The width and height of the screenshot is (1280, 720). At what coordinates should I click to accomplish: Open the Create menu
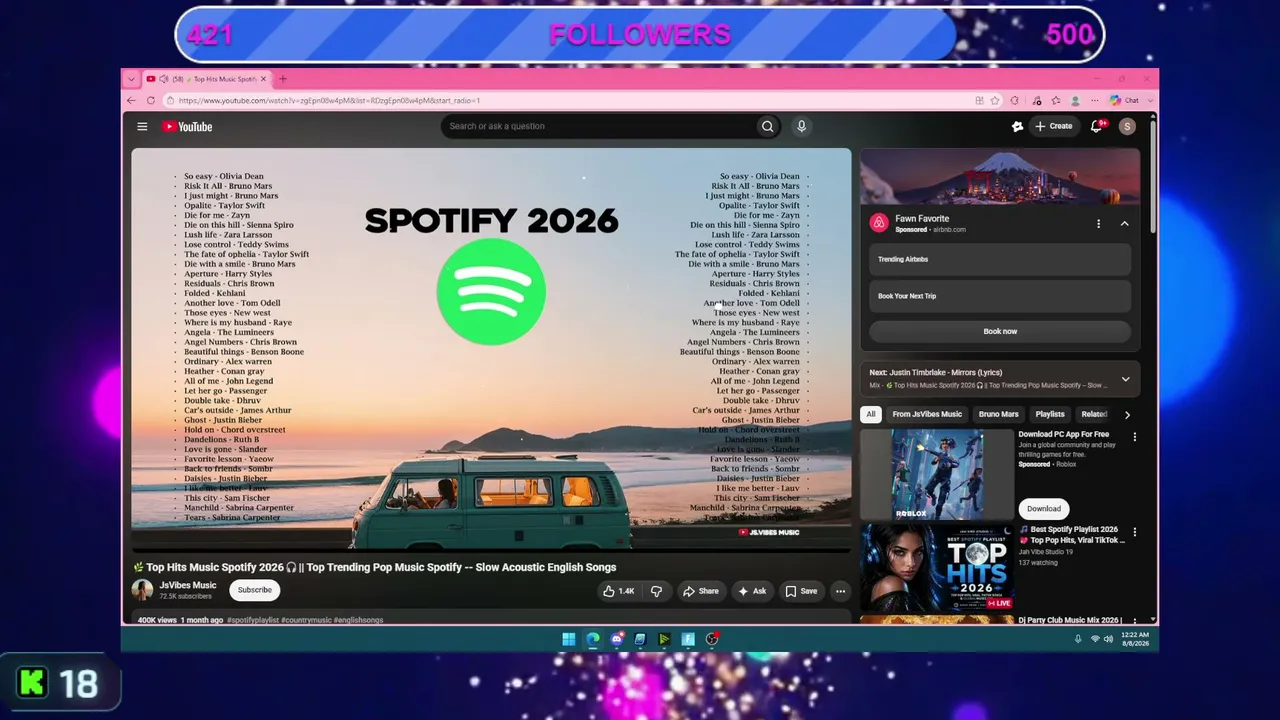(x=1054, y=126)
